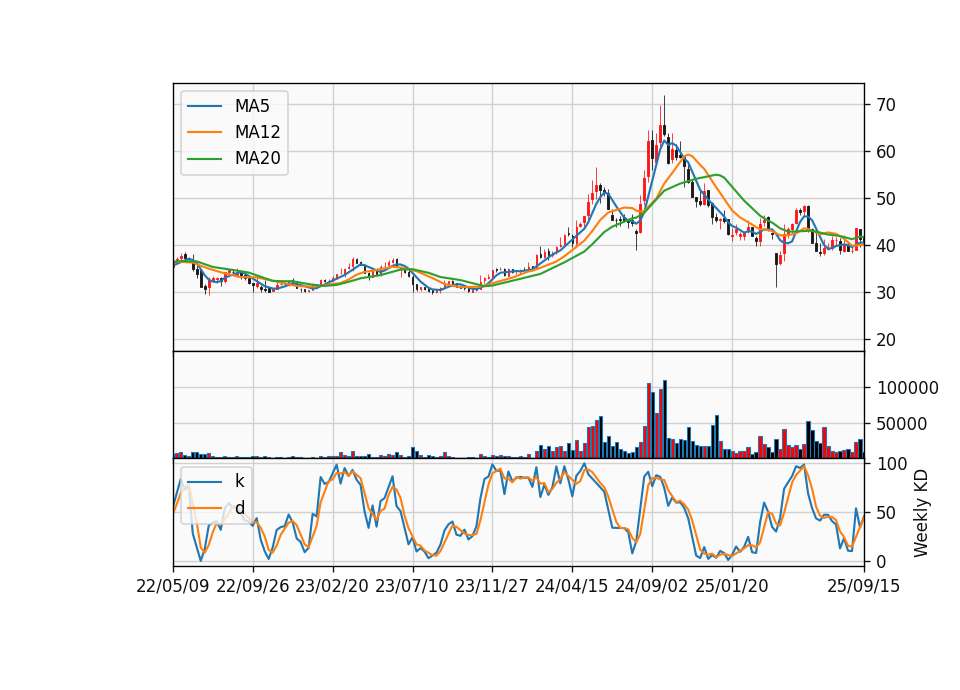Click the price axis value 20
The height and width of the screenshot is (690, 960).
tap(886, 340)
